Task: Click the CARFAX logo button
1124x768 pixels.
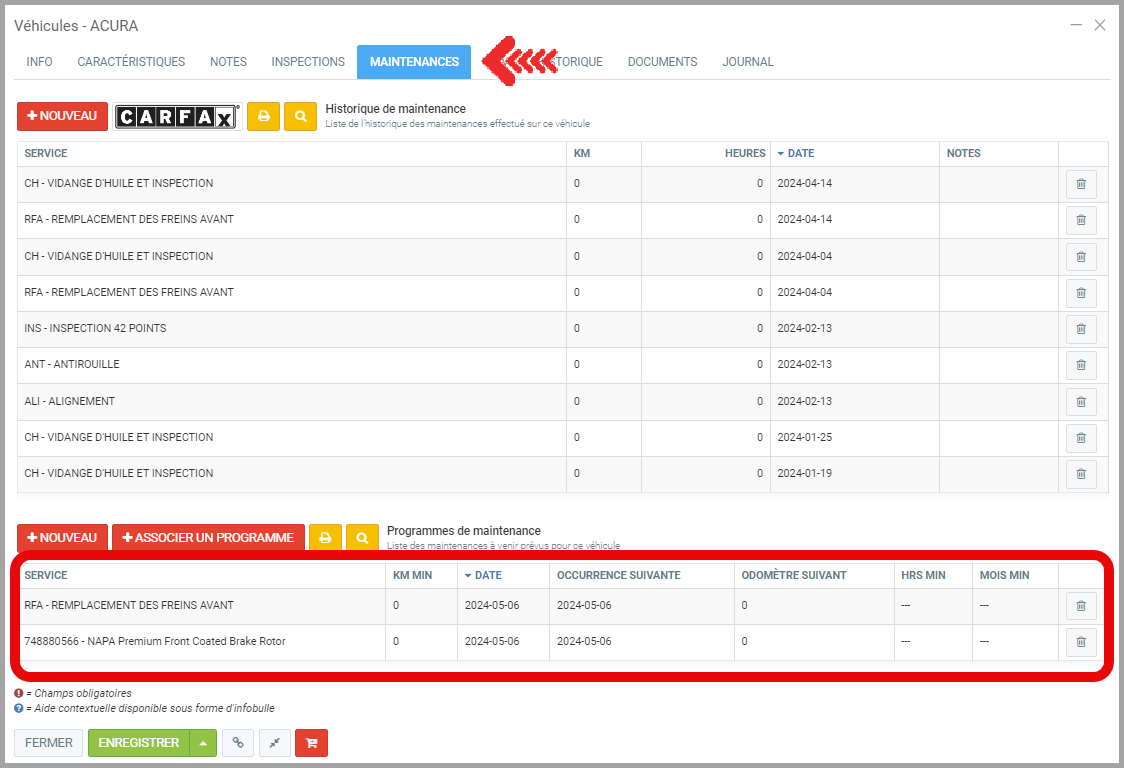Action: [x=177, y=117]
